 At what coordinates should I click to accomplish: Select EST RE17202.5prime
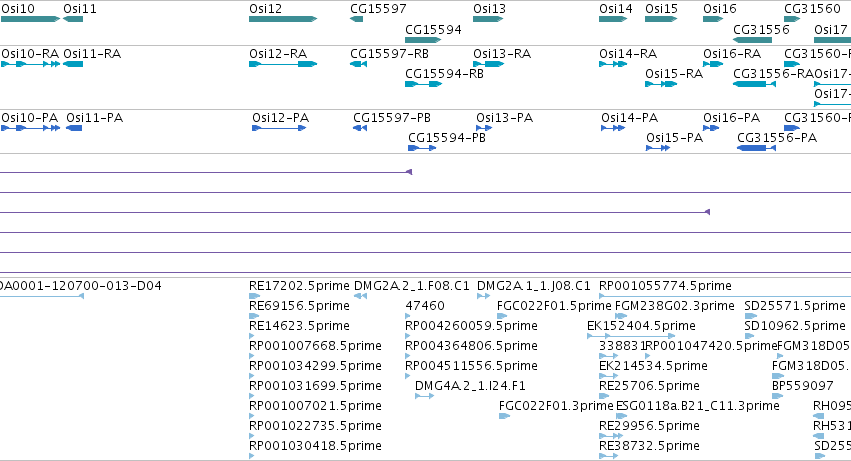tap(299, 286)
